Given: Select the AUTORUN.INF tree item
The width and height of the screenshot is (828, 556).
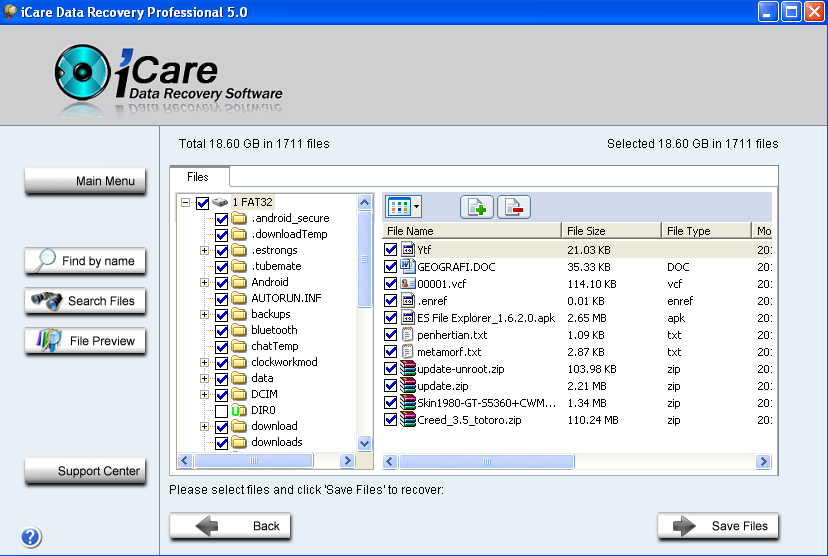Looking at the screenshot, I should pos(286,298).
